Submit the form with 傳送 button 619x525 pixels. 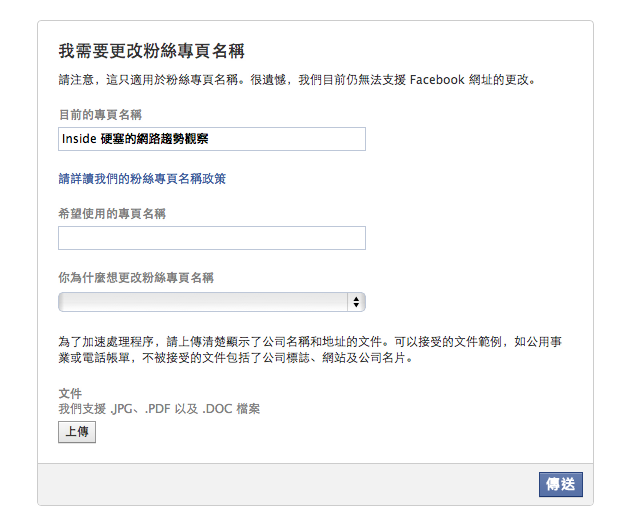point(561,484)
